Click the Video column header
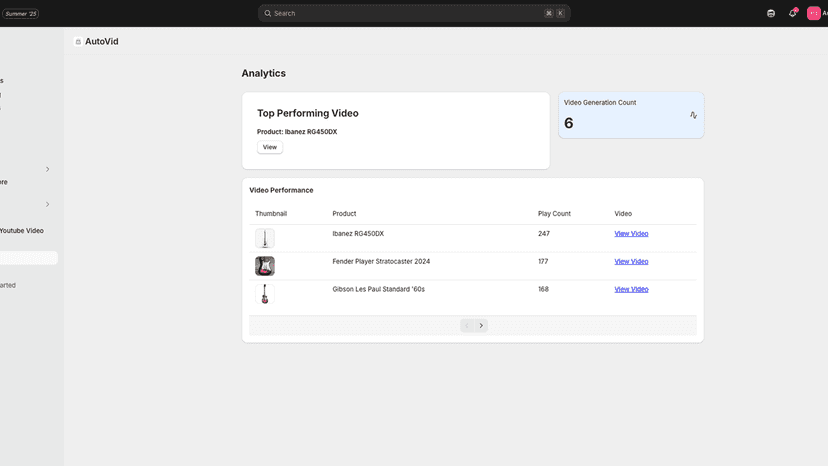Viewport: 828px width, 466px height. click(x=623, y=213)
